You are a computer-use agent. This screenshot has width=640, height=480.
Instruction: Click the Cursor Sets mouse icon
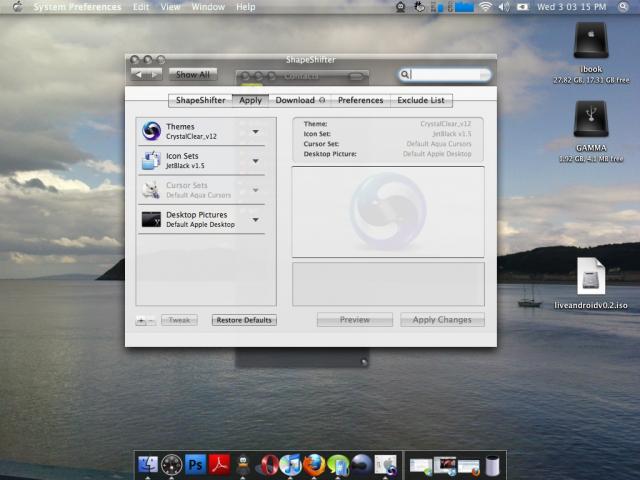151,190
